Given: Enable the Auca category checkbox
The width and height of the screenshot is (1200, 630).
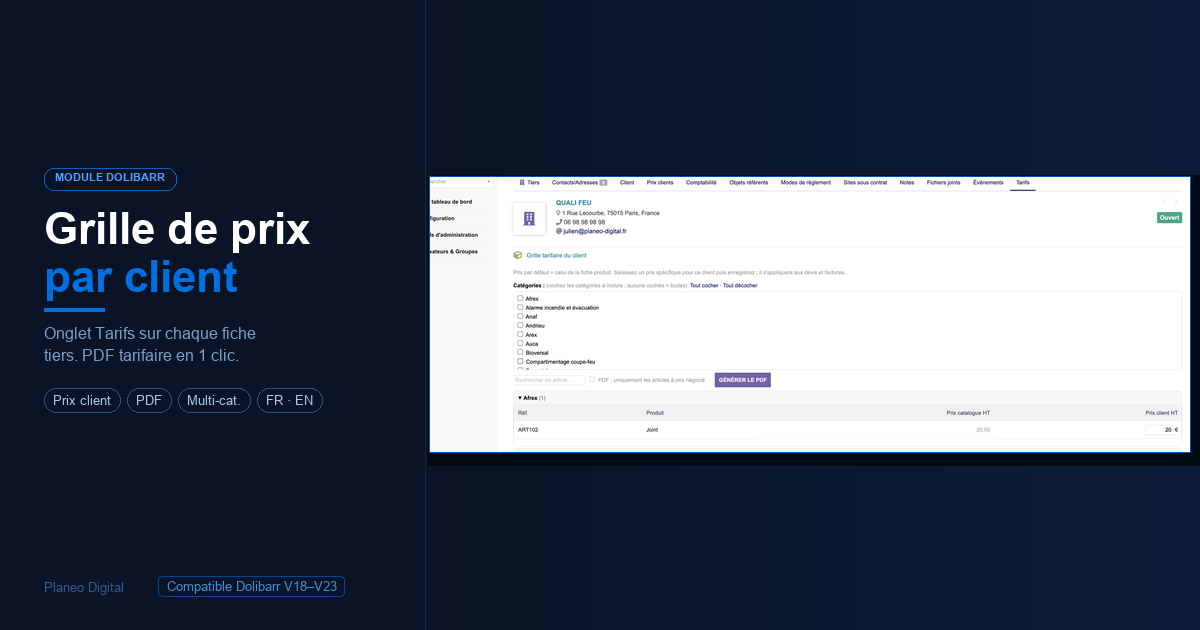Looking at the screenshot, I should (x=520, y=343).
